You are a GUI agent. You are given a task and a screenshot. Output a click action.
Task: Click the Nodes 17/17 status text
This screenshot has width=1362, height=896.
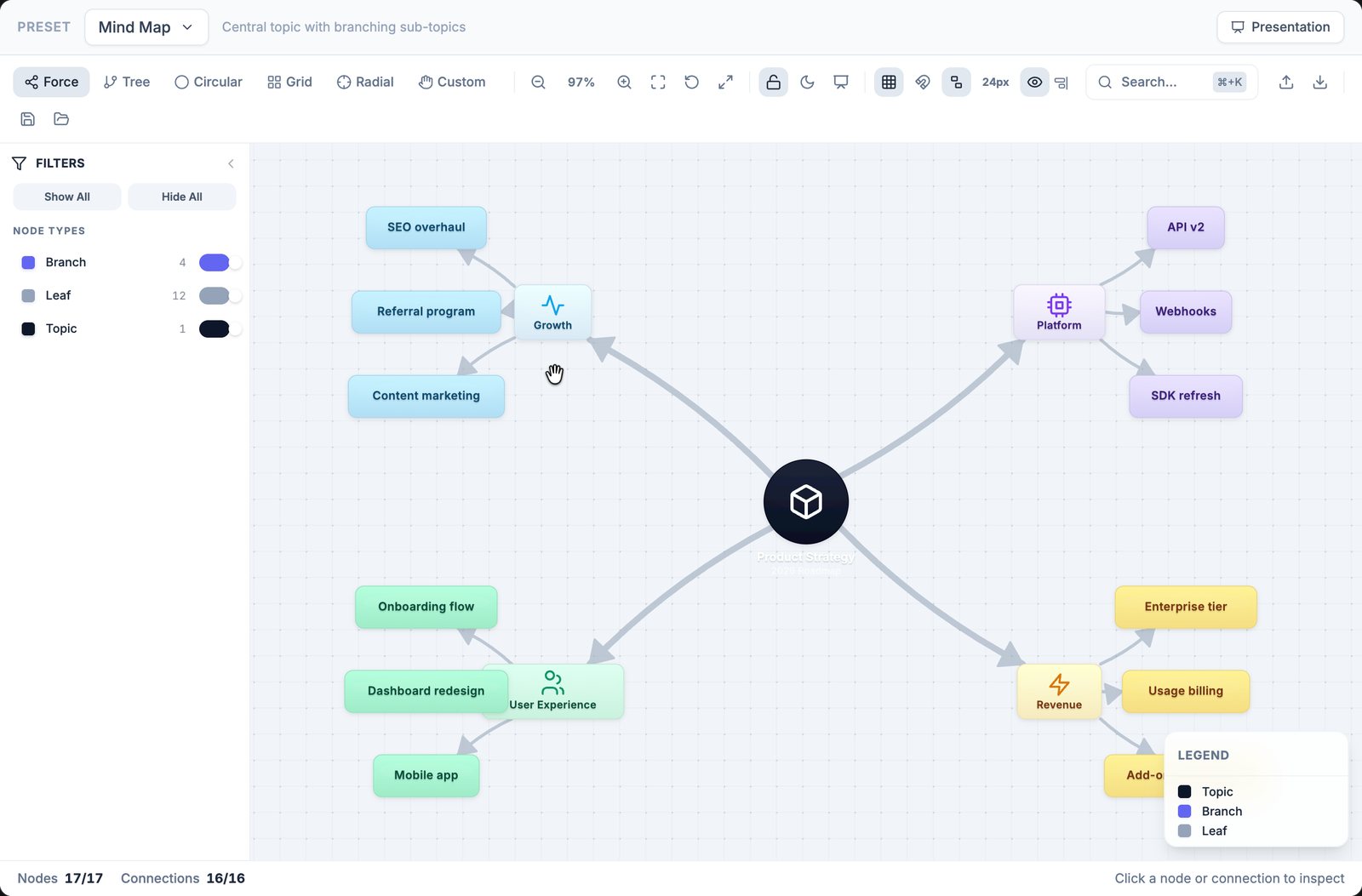[x=60, y=878]
